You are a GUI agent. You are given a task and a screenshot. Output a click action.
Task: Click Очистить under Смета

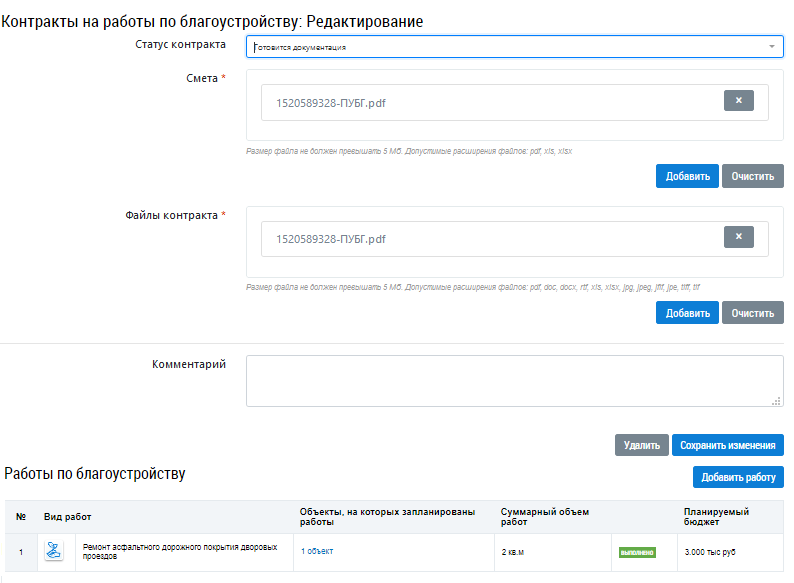click(752, 176)
